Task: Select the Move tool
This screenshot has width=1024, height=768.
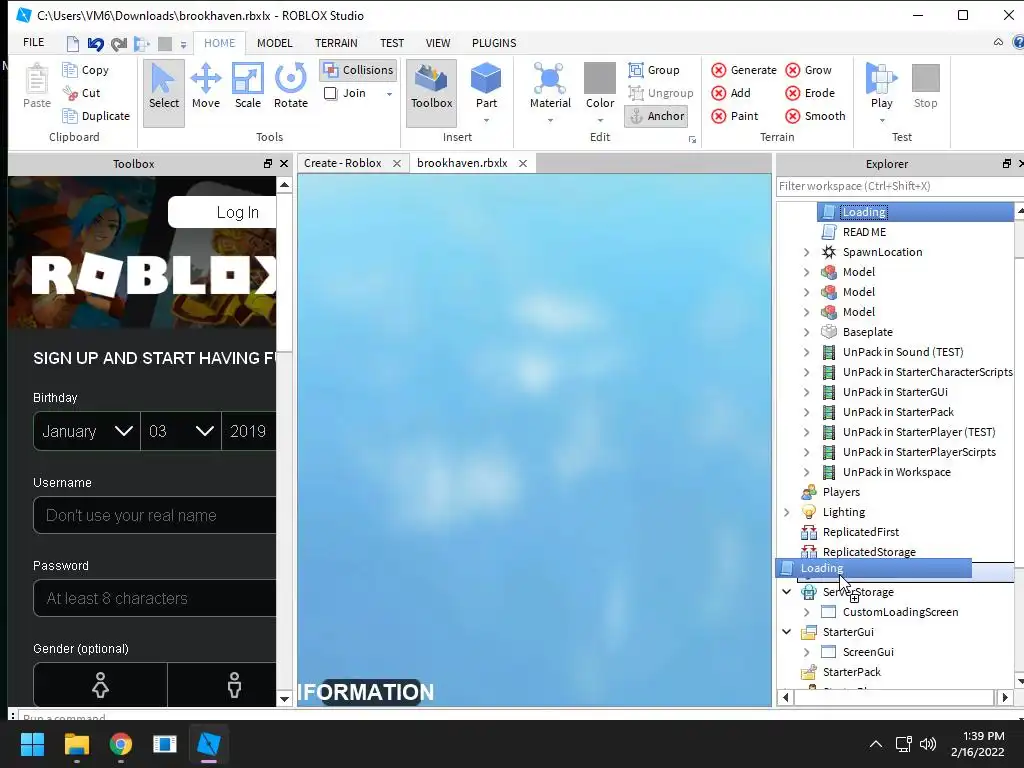Action: point(206,86)
